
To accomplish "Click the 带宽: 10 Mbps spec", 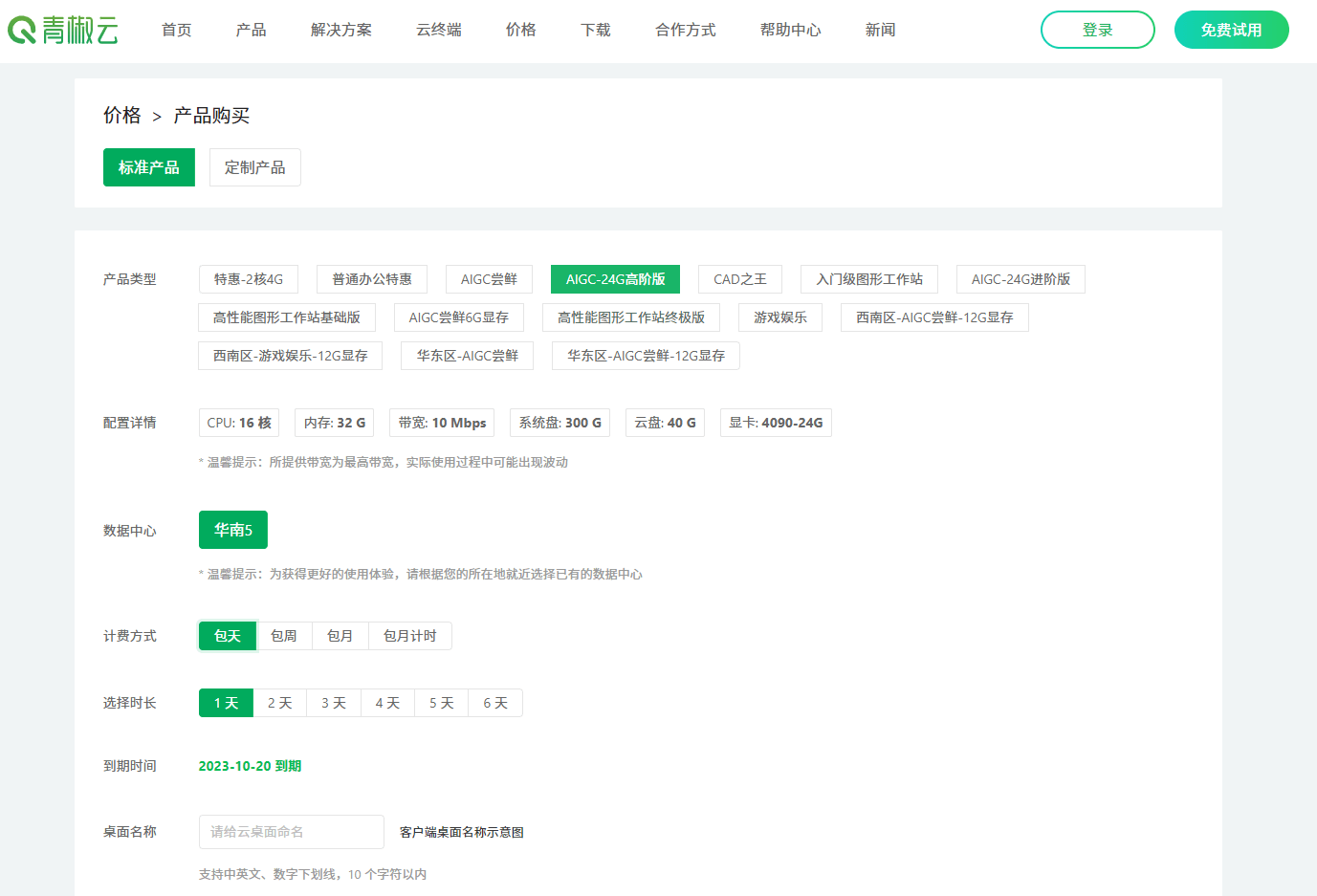I will point(442,423).
